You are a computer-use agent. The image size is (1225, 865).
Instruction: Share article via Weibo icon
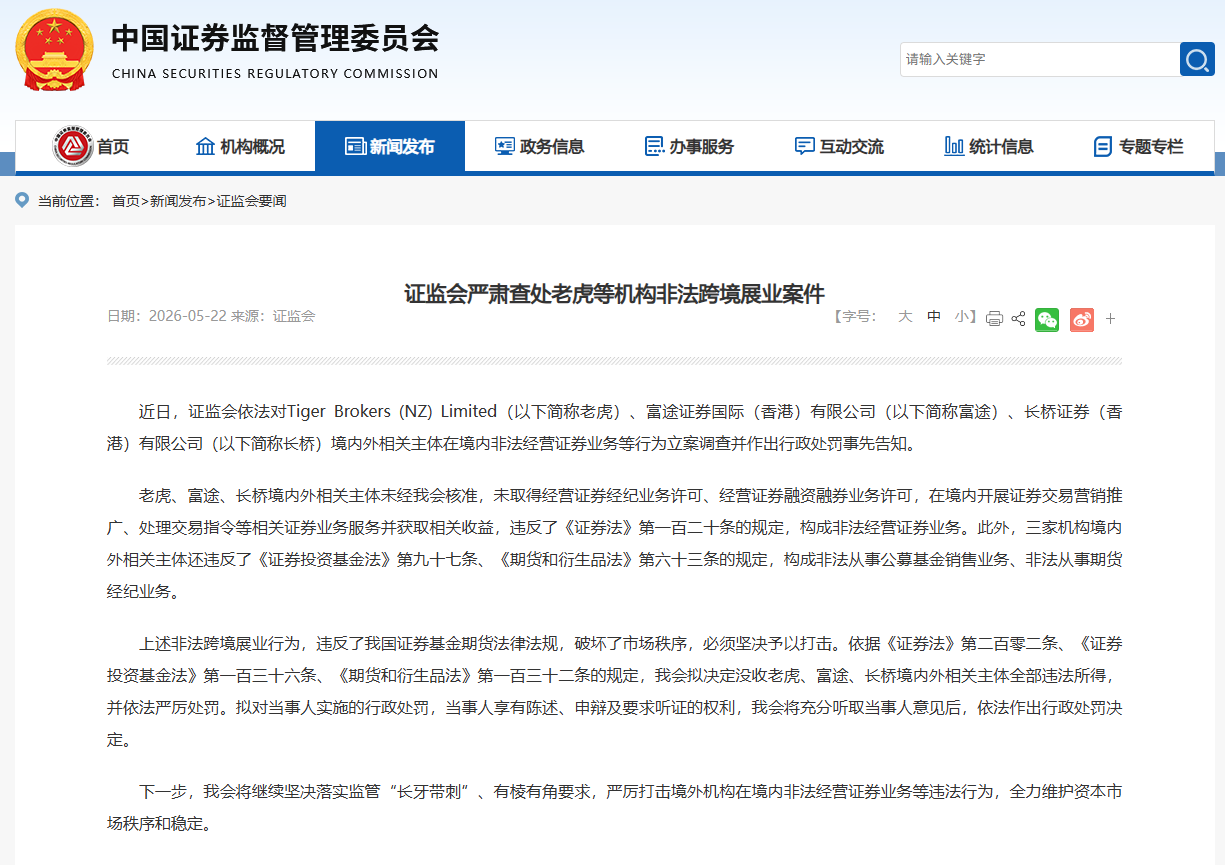(x=1082, y=319)
